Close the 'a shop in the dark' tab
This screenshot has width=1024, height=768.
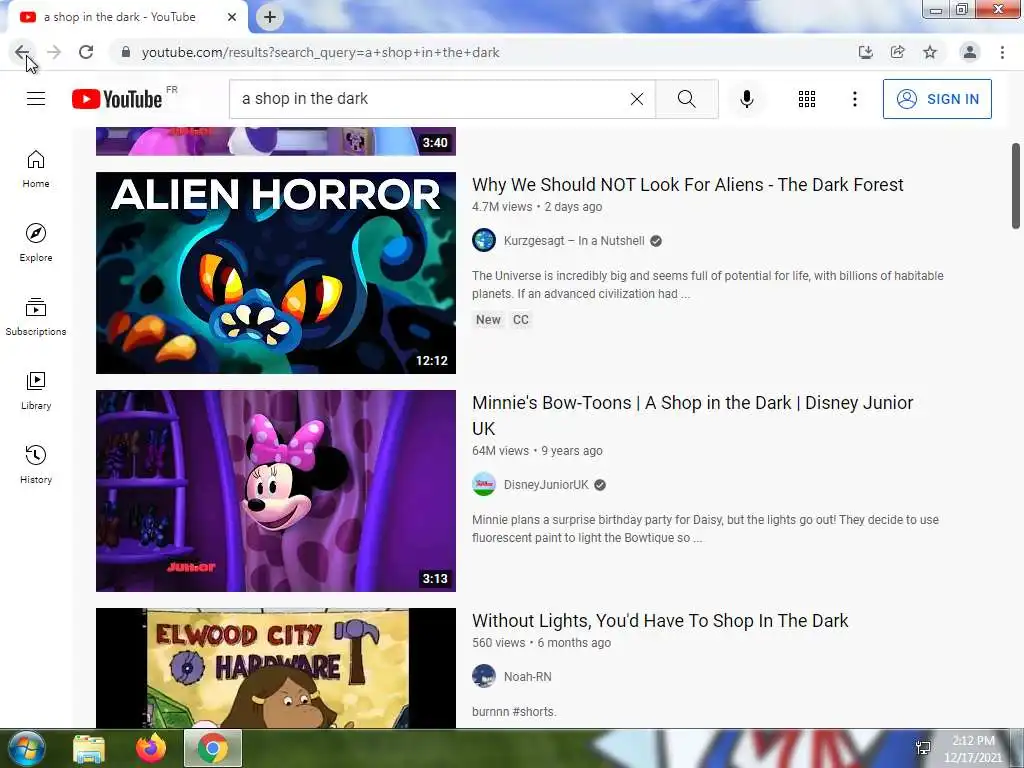[x=232, y=17]
